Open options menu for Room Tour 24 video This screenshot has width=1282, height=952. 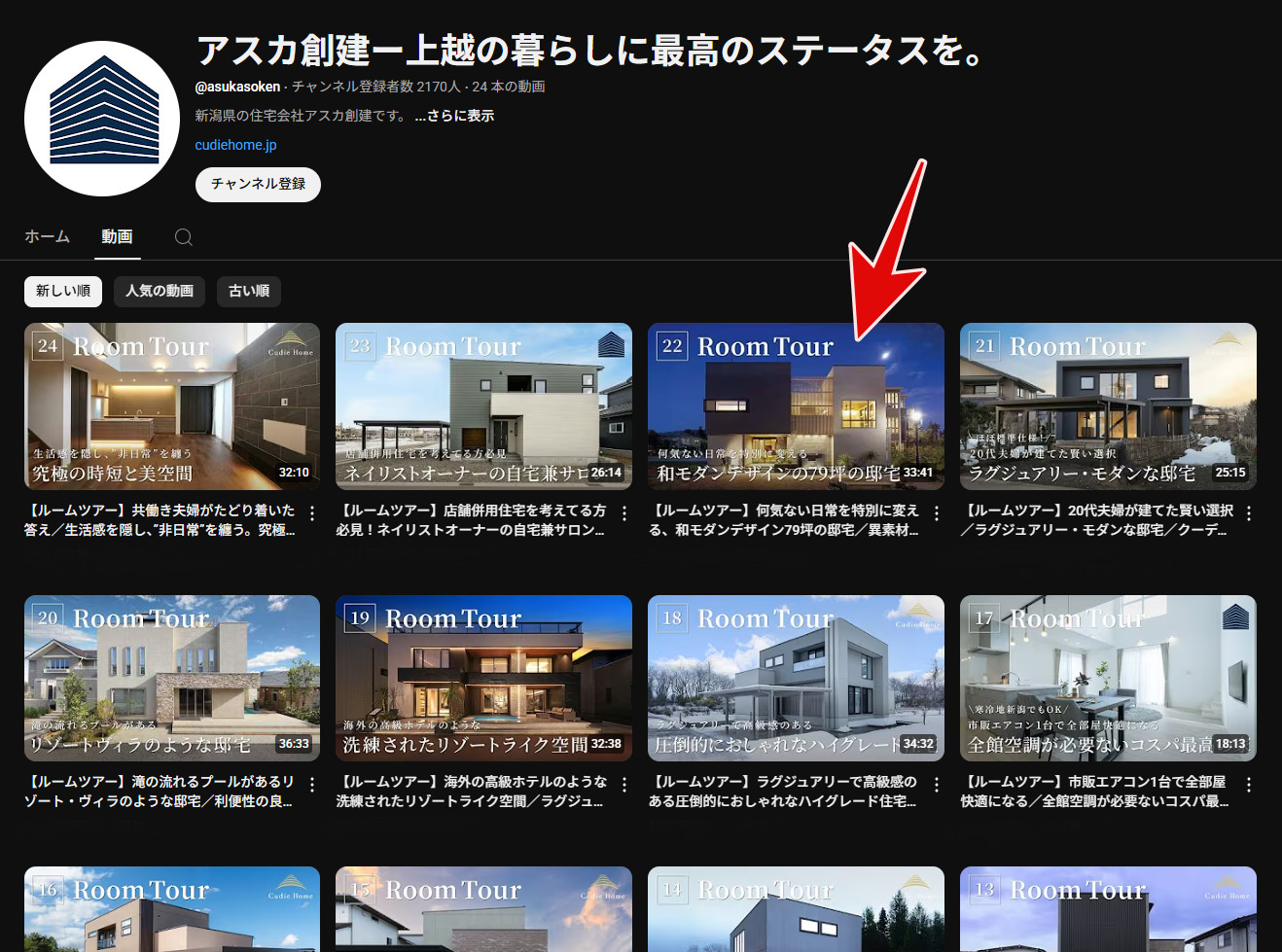tap(312, 512)
